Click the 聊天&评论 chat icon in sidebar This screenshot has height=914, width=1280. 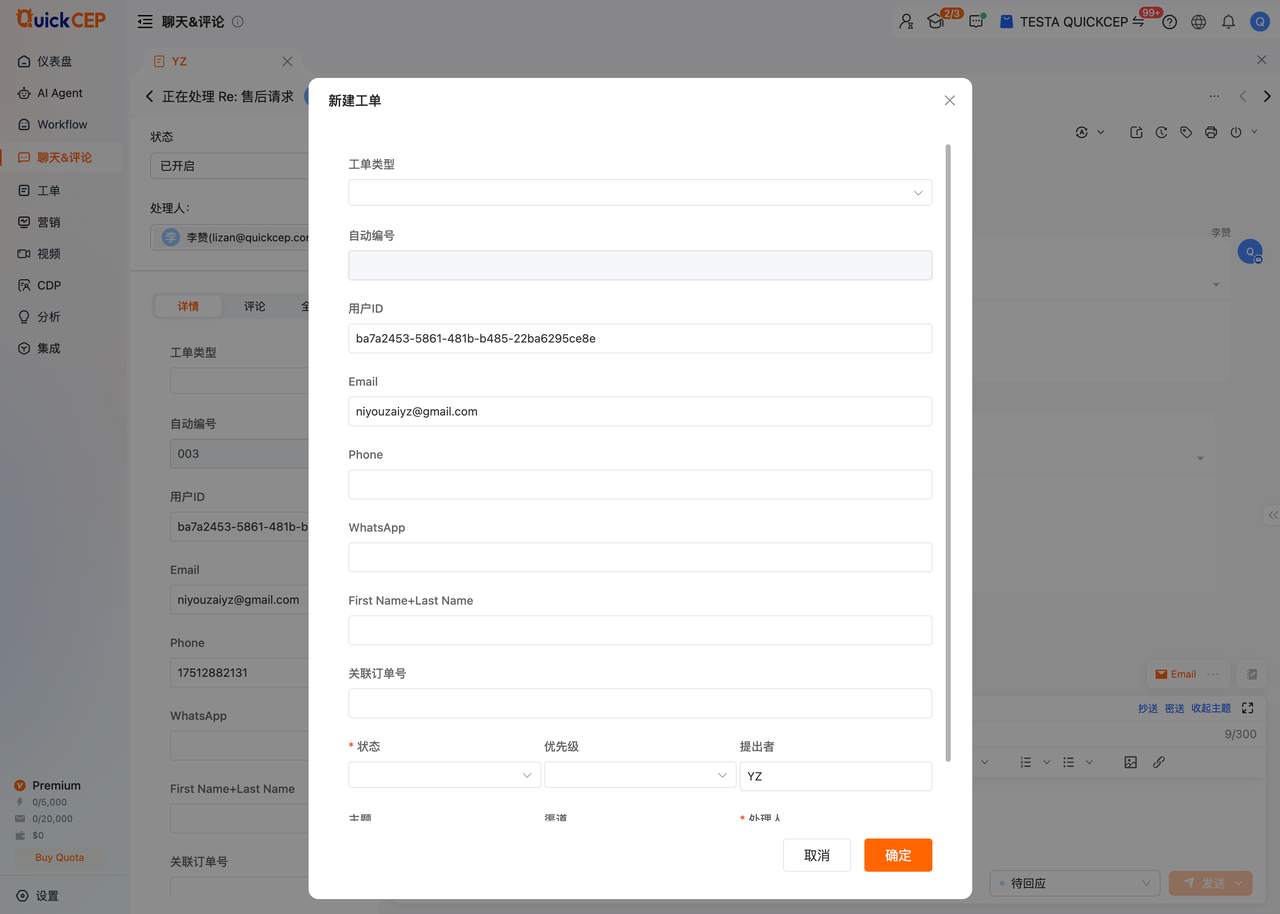tap(24, 157)
